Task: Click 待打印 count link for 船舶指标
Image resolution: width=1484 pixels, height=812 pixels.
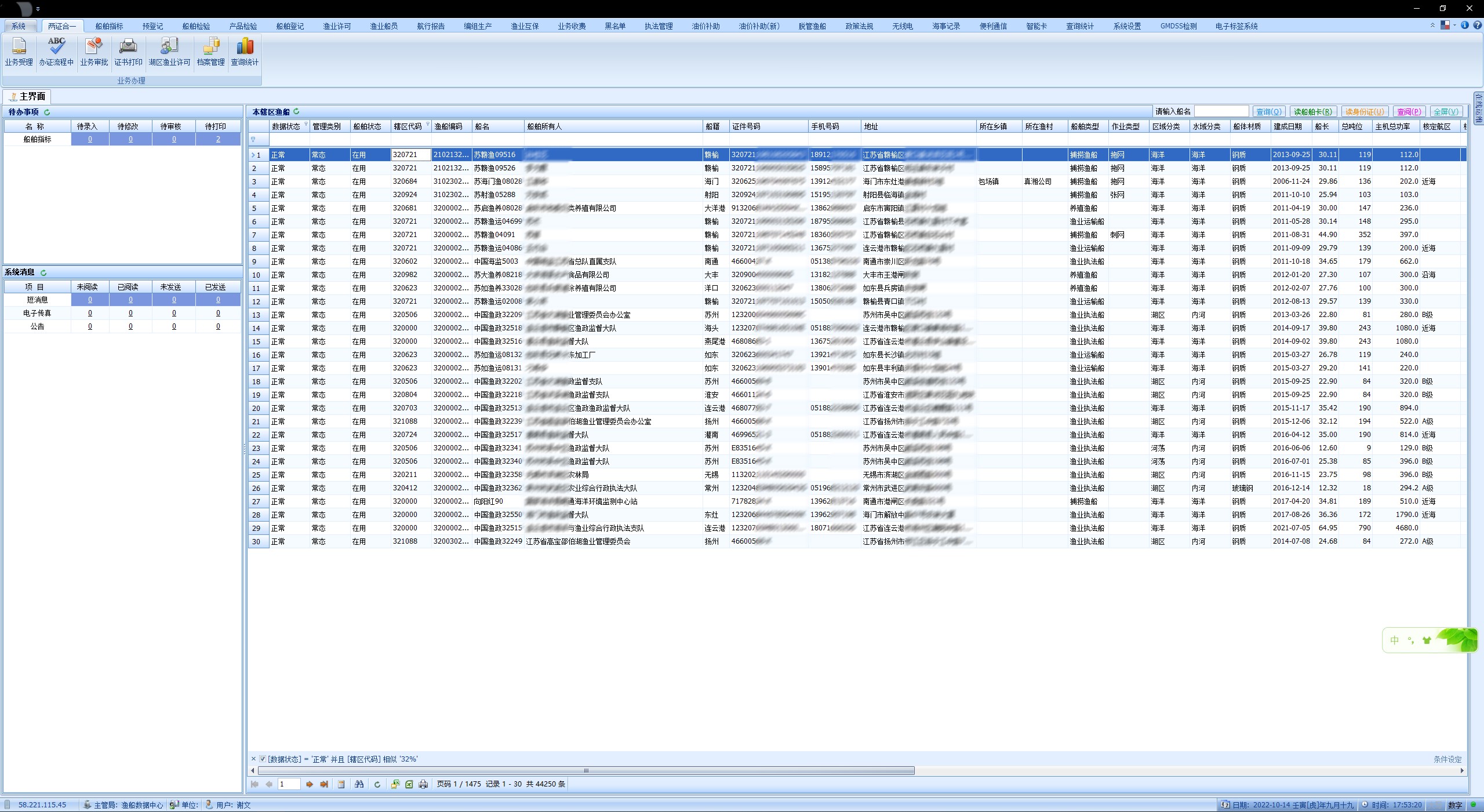Action: pos(218,139)
